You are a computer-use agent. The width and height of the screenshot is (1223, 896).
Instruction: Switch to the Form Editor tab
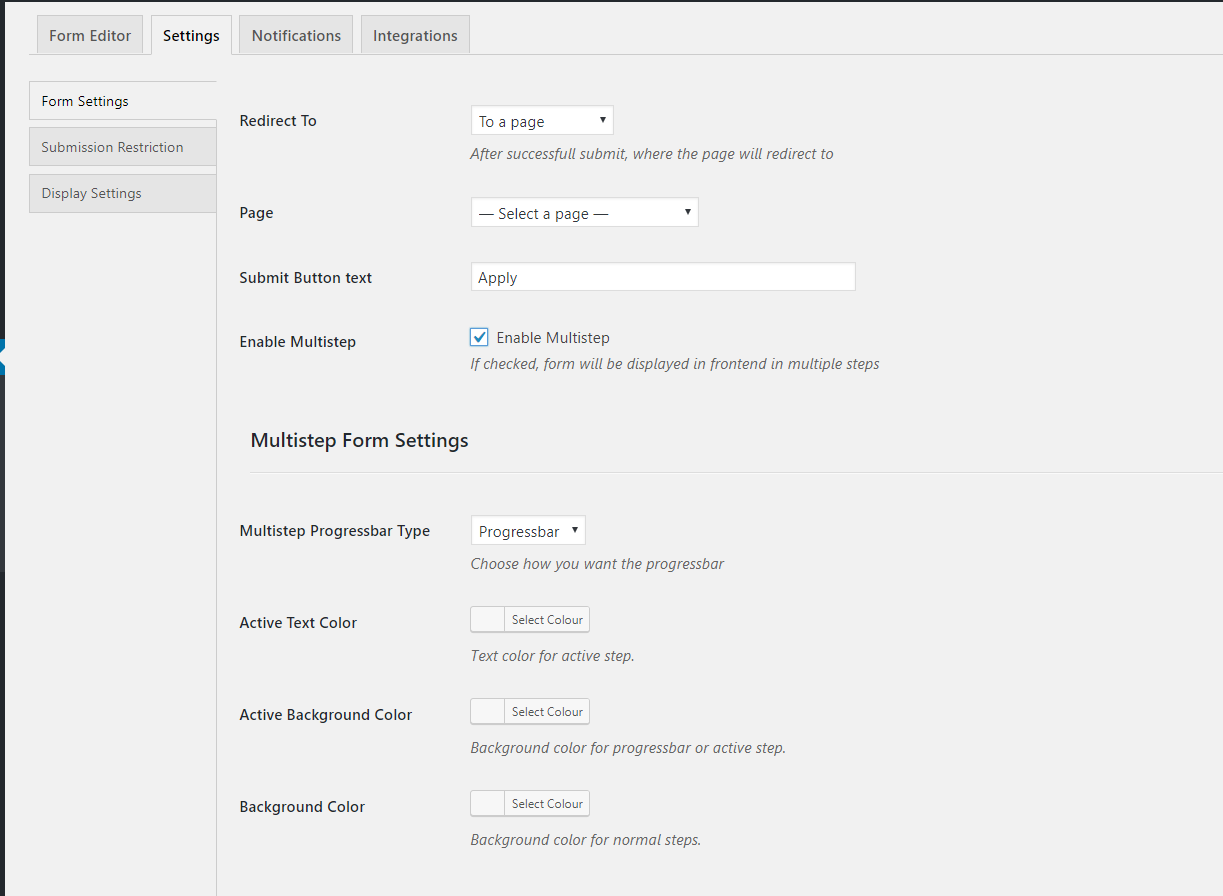coord(90,35)
